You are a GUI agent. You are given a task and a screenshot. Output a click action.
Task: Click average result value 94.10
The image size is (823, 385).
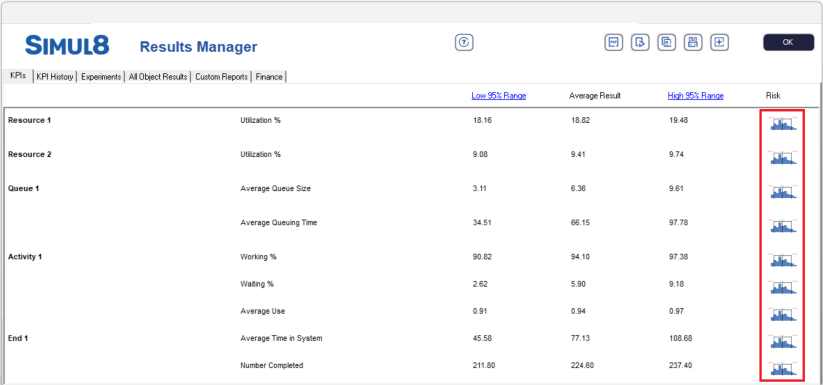click(581, 256)
